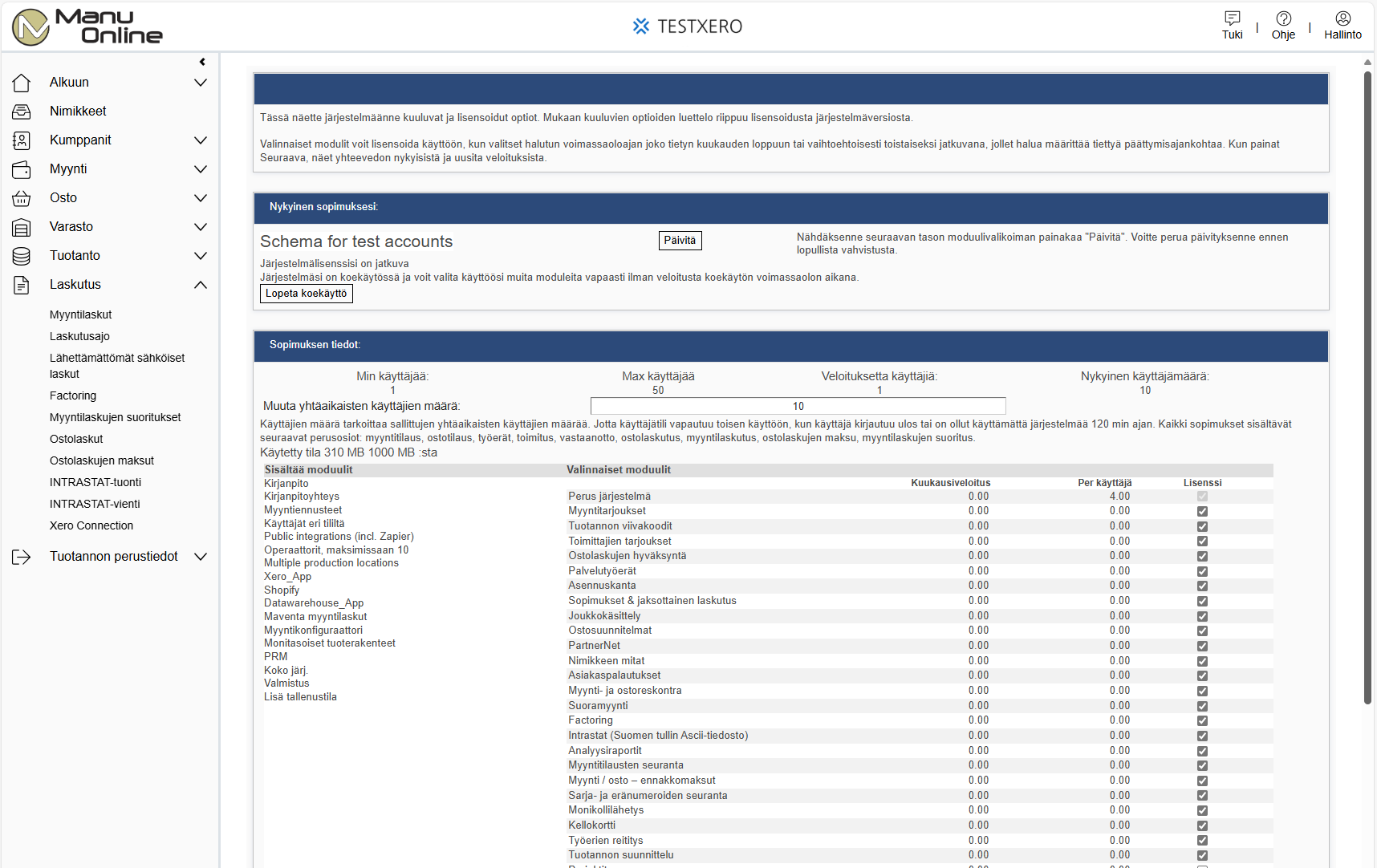The image size is (1377, 868).
Task: Toggle Ostolaskujen hyväksyntä license checkbox
Action: coord(1202,556)
